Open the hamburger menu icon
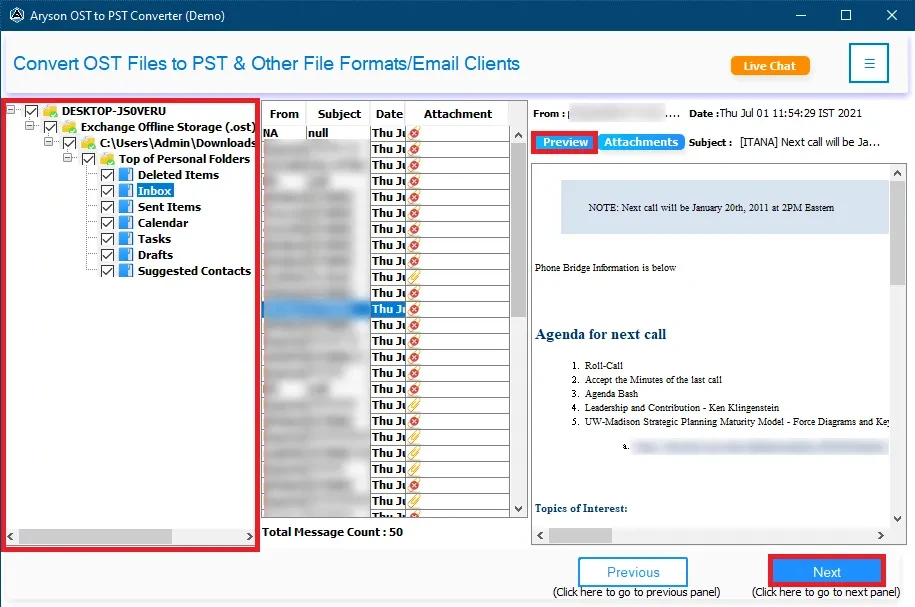Image resolution: width=915 pixels, height=607 pixels. tap(869, 63)
